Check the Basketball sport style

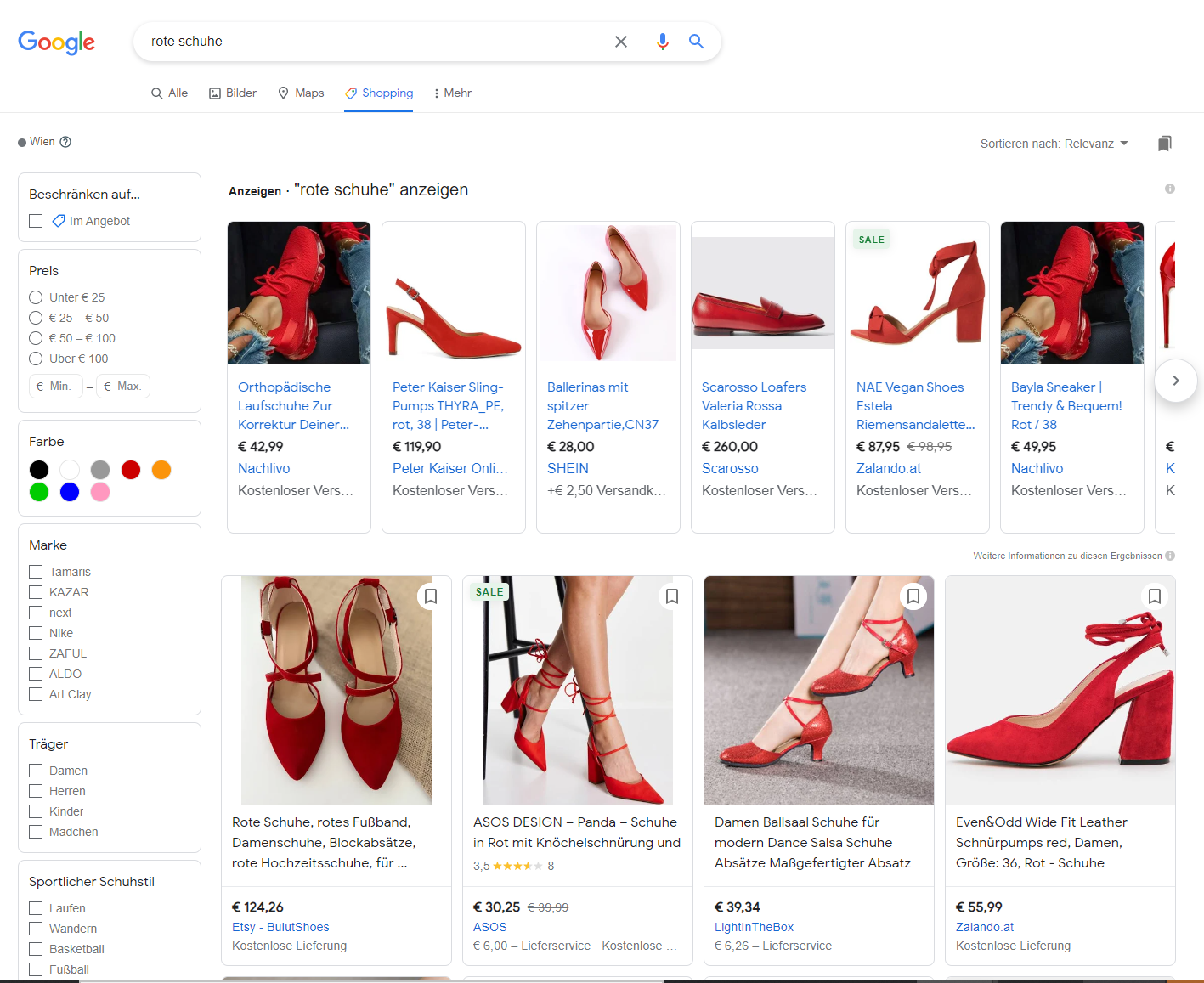click(x=36, y=949)
